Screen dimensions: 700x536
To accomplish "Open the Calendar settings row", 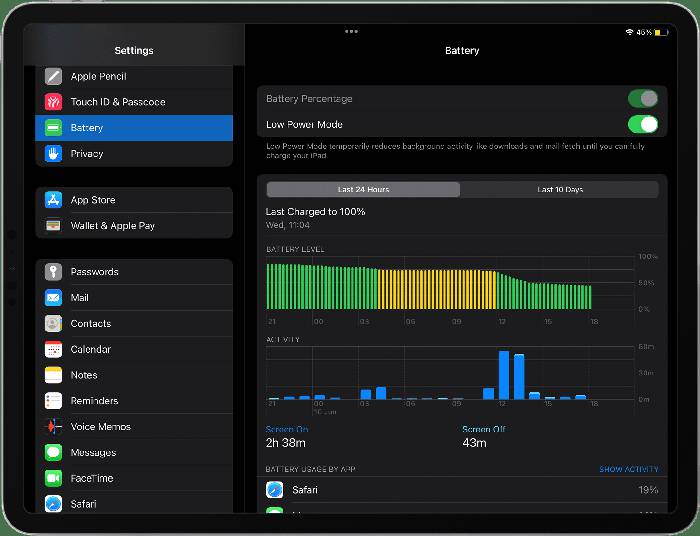I will (x=134, y=349).
